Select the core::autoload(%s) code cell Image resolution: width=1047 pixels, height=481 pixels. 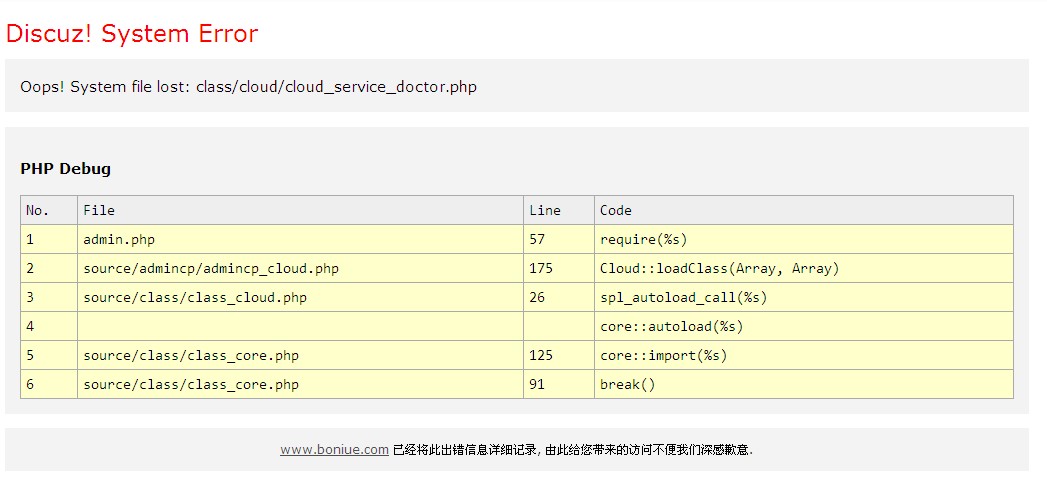click(804, 327)
